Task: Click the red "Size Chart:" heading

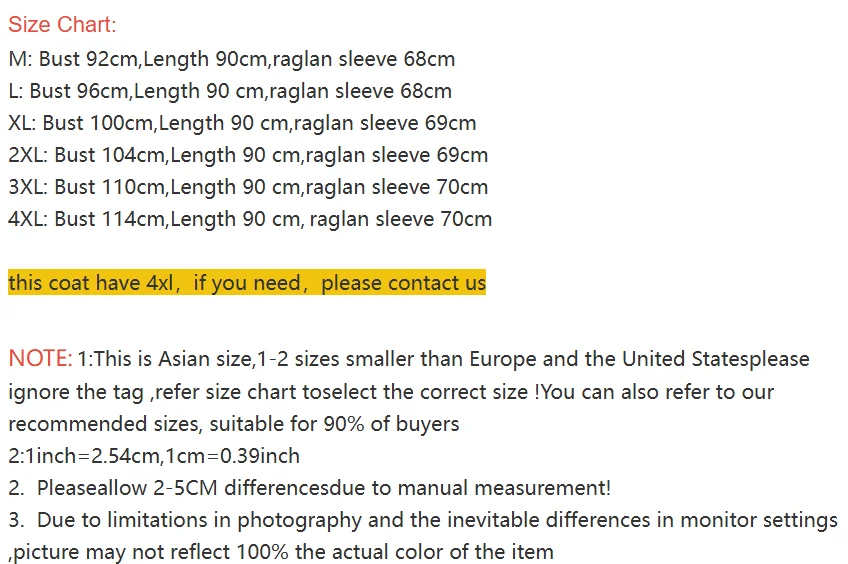Action: click(62, 26)
